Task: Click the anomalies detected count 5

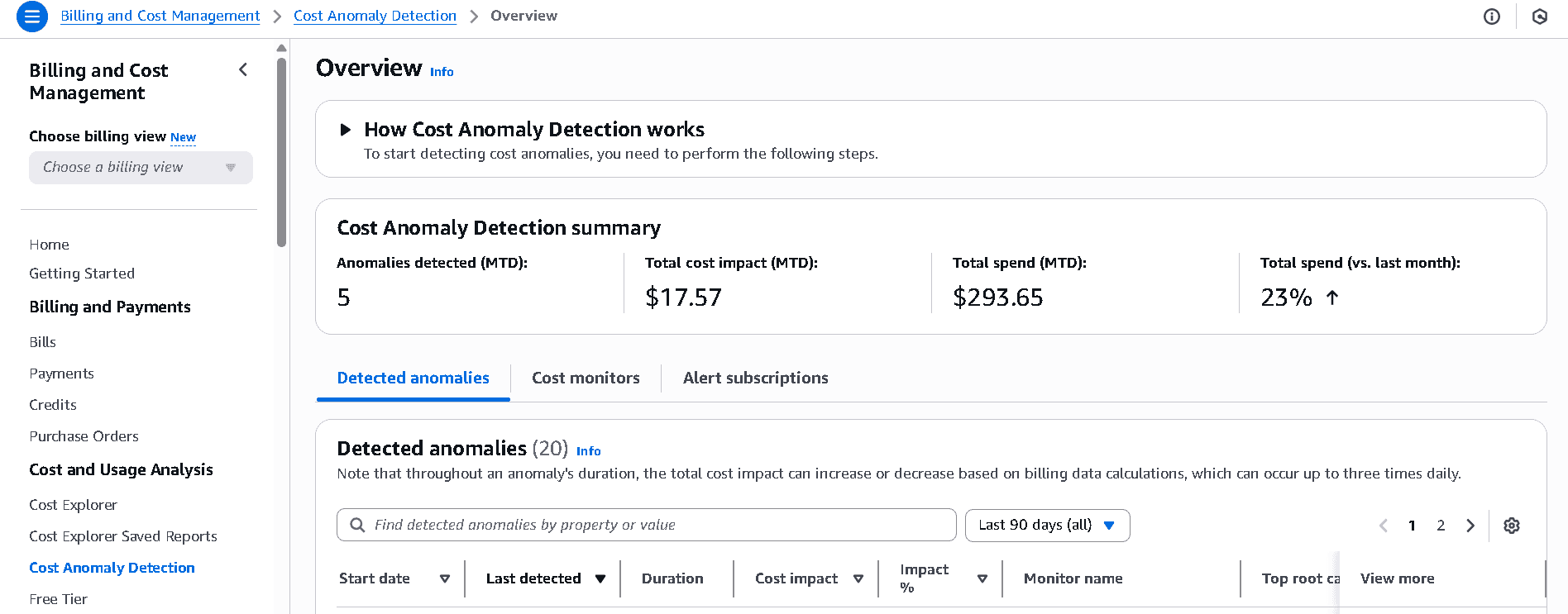Action: click(x=343, y=297)
